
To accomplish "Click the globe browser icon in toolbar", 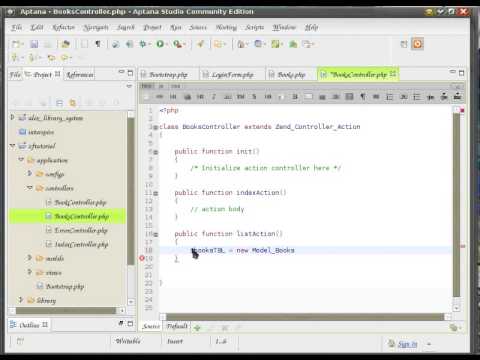I will pyautogui.click(x=116, y=44).
